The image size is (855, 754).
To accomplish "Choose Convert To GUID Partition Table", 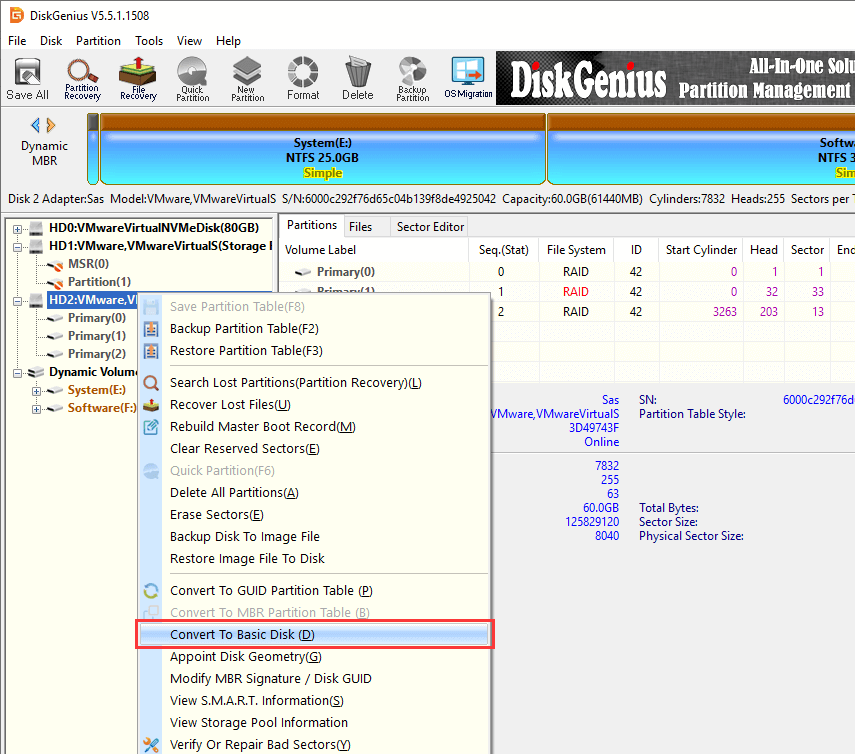I will 270,591.
